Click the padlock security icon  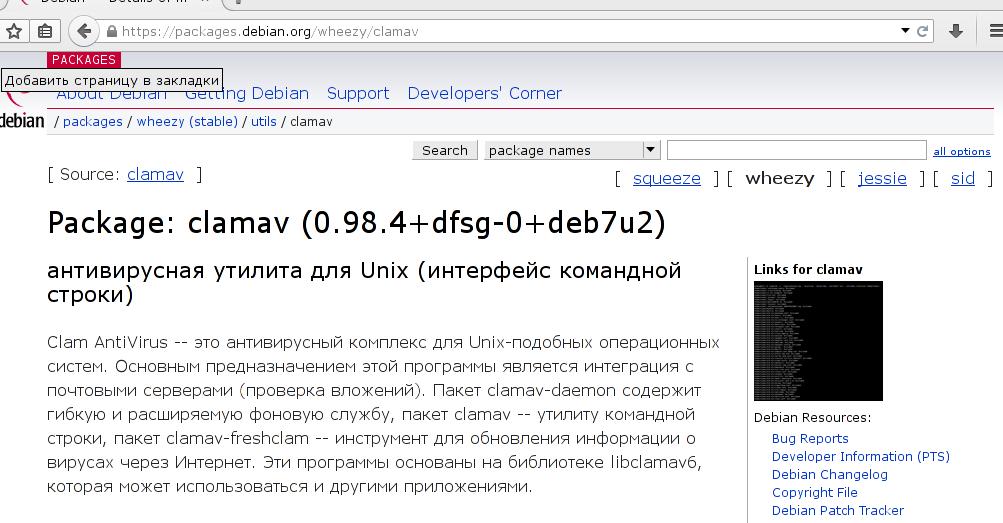click(112, 31)
